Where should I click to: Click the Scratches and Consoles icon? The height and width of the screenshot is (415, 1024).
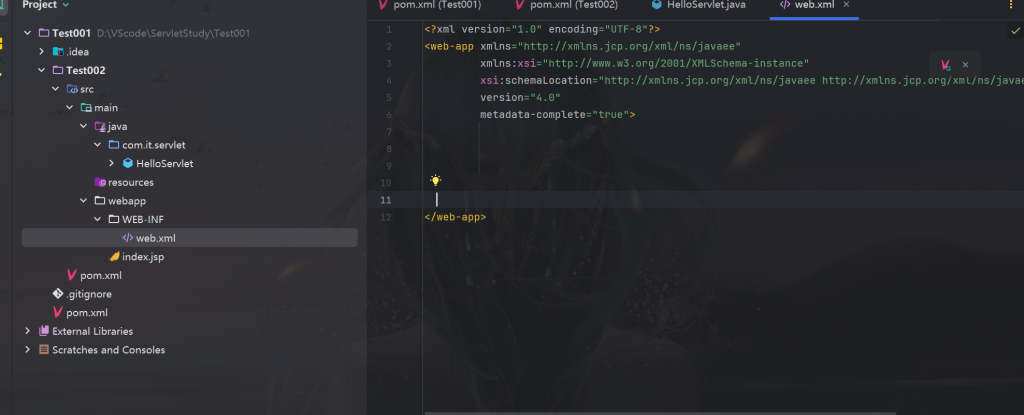click(43, 350)
